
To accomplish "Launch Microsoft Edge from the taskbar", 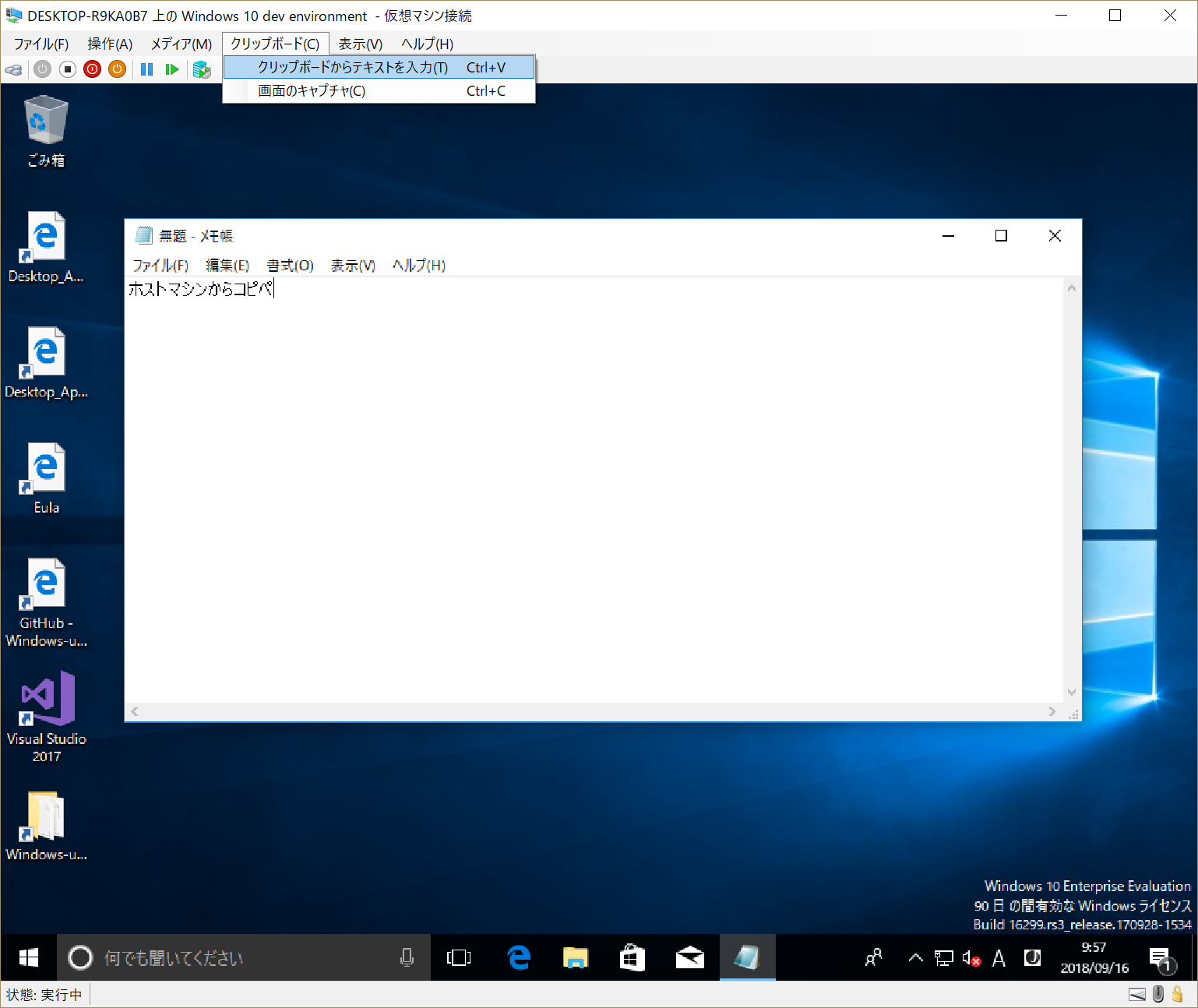I will tap(518, 957).
